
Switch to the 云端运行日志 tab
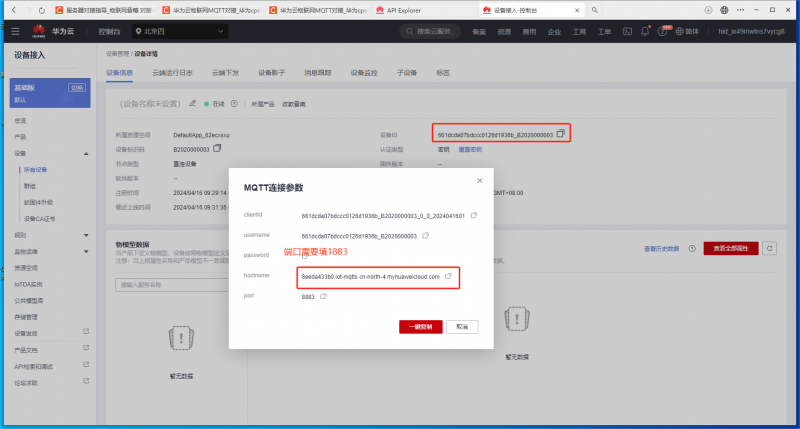point(172,73)
